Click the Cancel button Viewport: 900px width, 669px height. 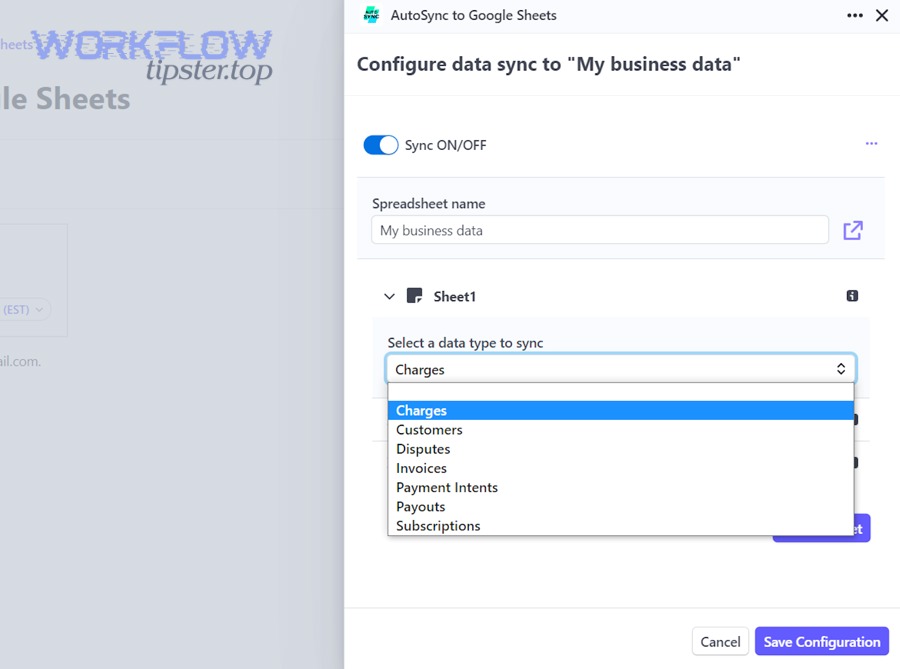tap(720, 642)
